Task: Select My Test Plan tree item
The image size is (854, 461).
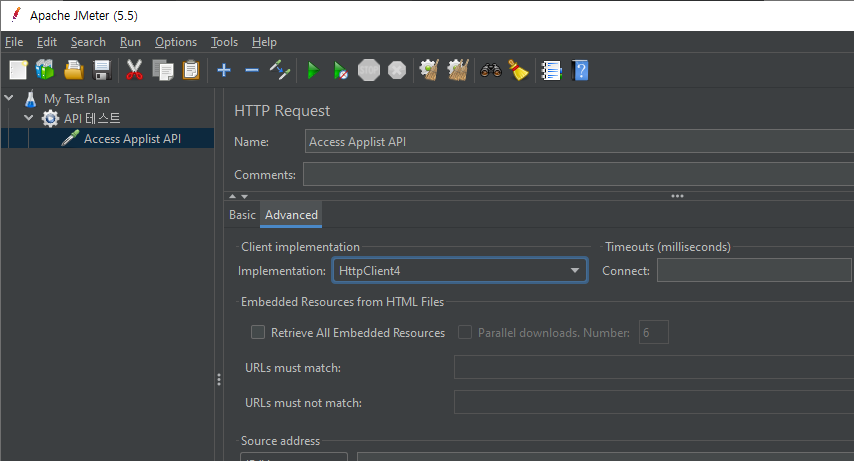Action: click(x=77, y=99)
